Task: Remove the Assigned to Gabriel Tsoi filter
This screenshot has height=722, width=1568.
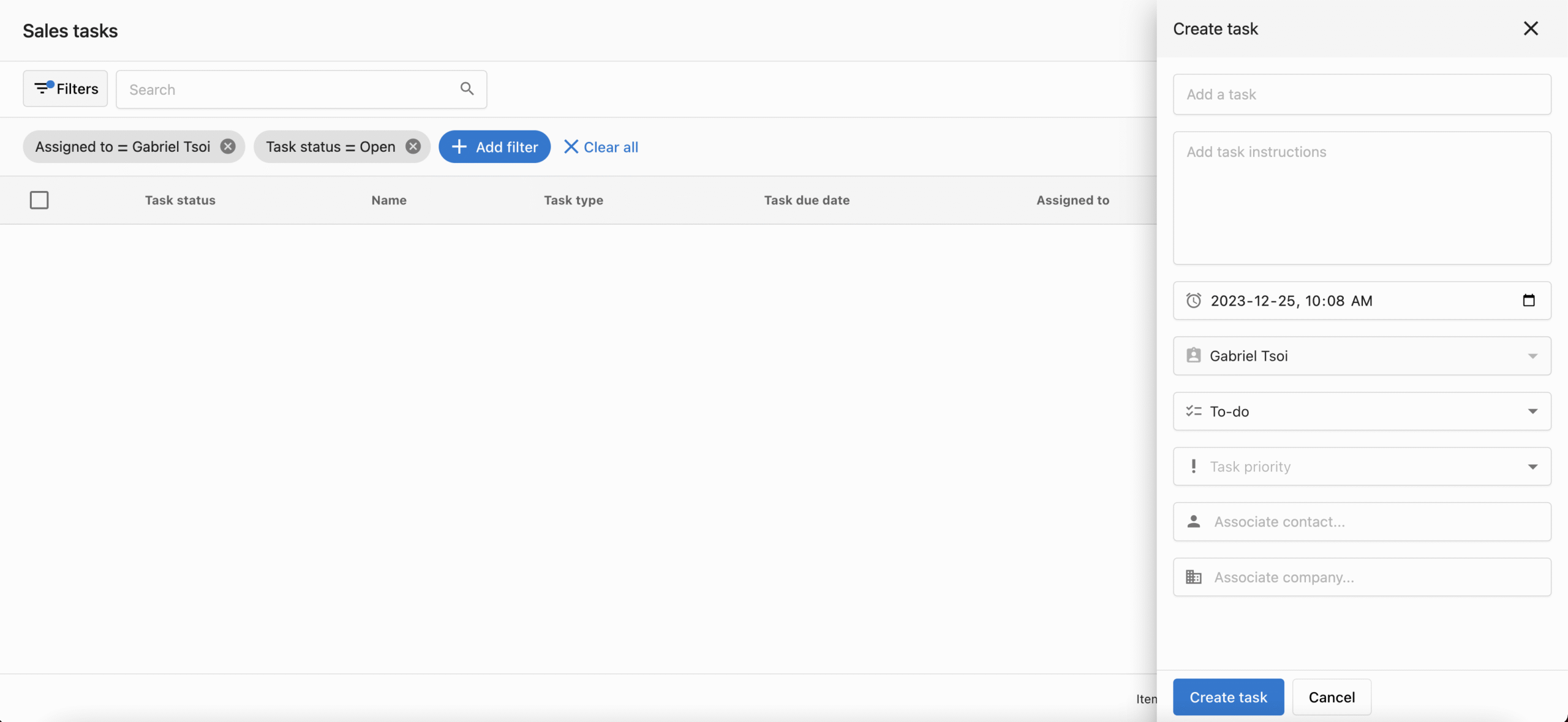Action: pos(228,146)
